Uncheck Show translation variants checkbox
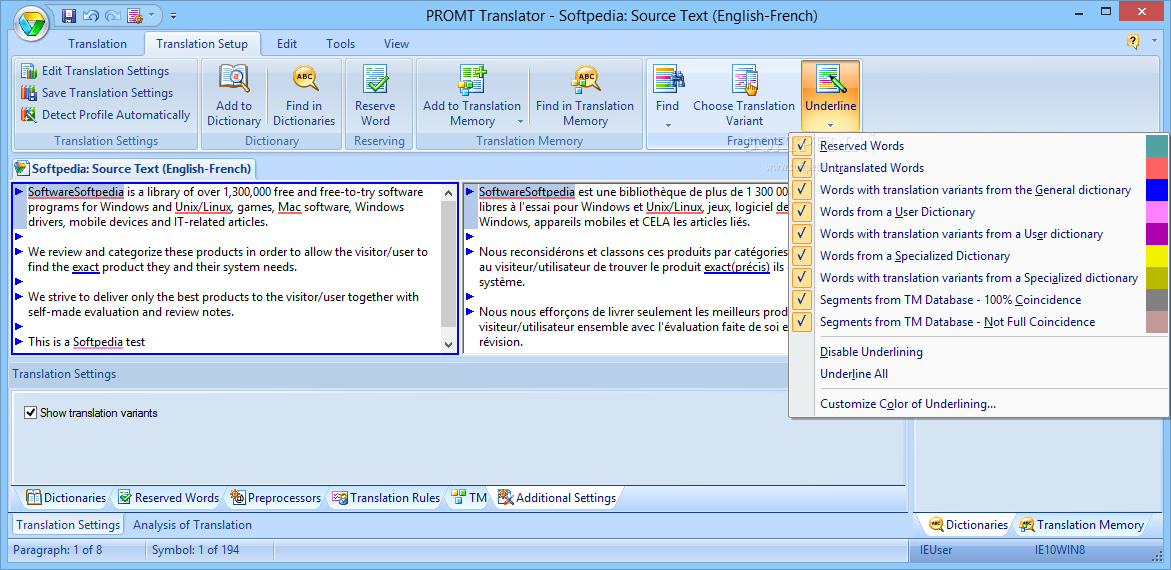Screen dimensions: 1171x570 click(31, 412)
